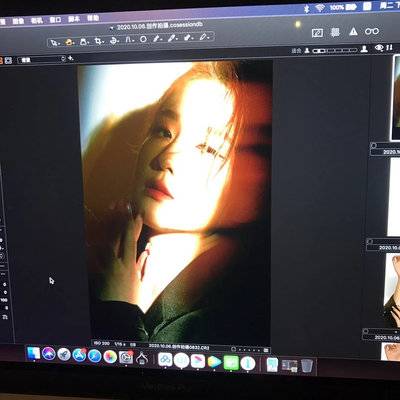Select the Crop tool

click(x=99, y=41)
